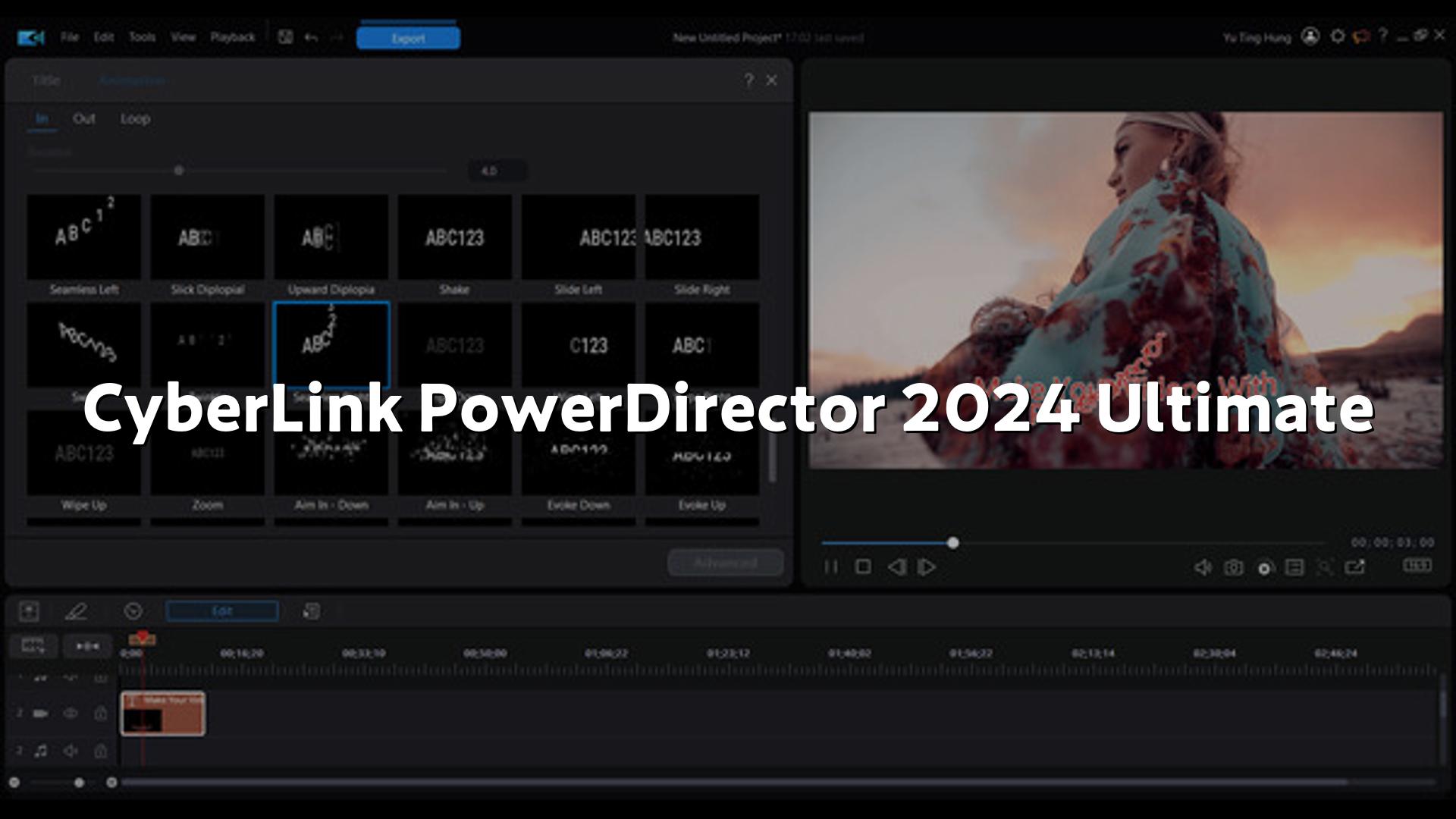Select the pen designer tool icon
Viewport: 1456px width, 819px height.
[x=76, y=611]
